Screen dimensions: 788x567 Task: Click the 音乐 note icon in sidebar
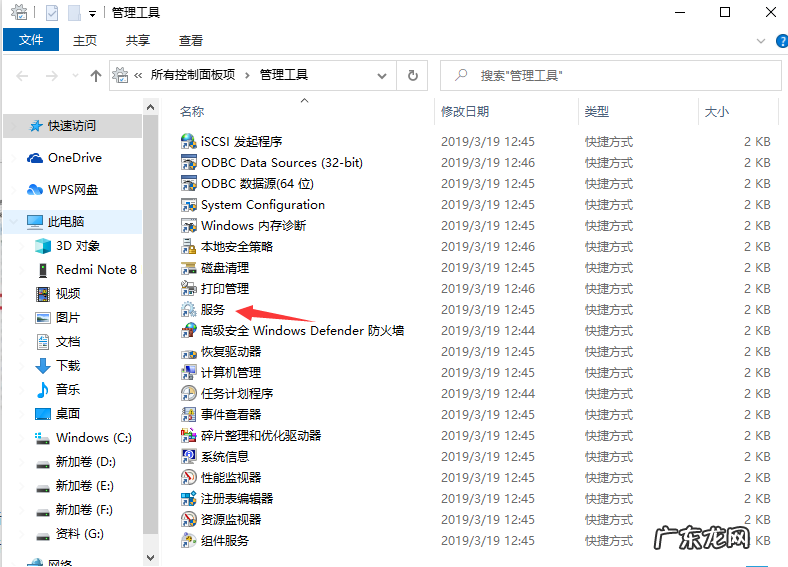coord(43,390)
